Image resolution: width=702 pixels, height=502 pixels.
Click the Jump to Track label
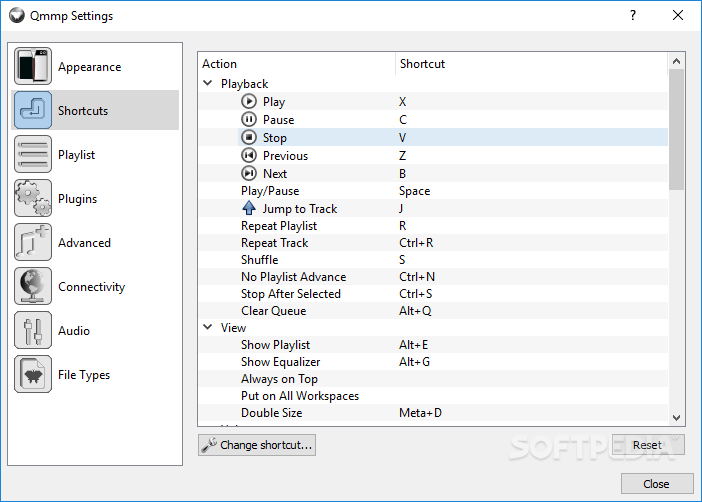[300, 209]
